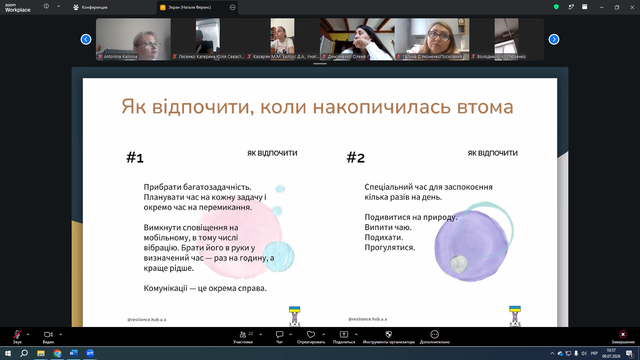Open the Чат panel
Image resolution: width=640 pixels, height=360 pixels.
coord(280,337)
